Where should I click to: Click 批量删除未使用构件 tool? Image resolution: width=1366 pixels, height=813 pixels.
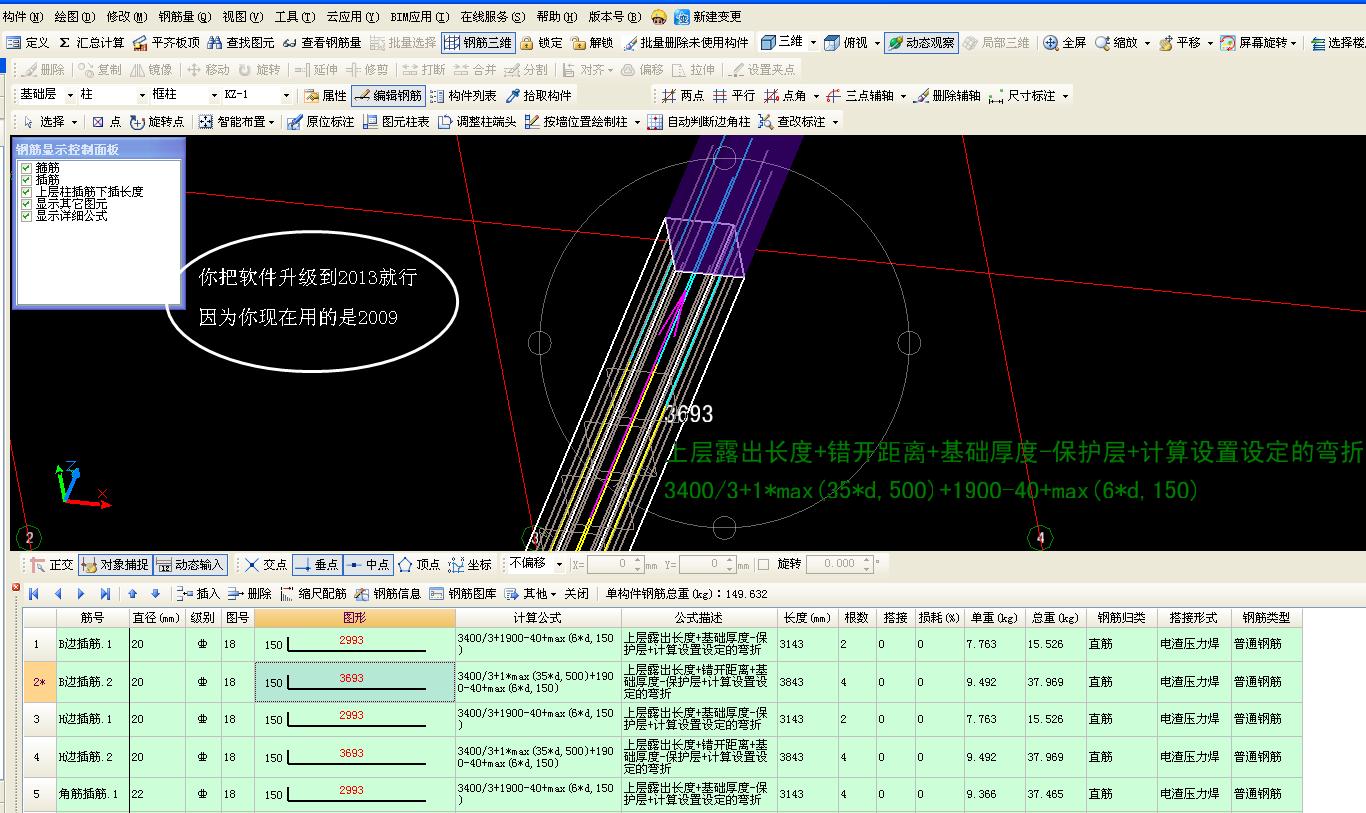pos(686,43)
